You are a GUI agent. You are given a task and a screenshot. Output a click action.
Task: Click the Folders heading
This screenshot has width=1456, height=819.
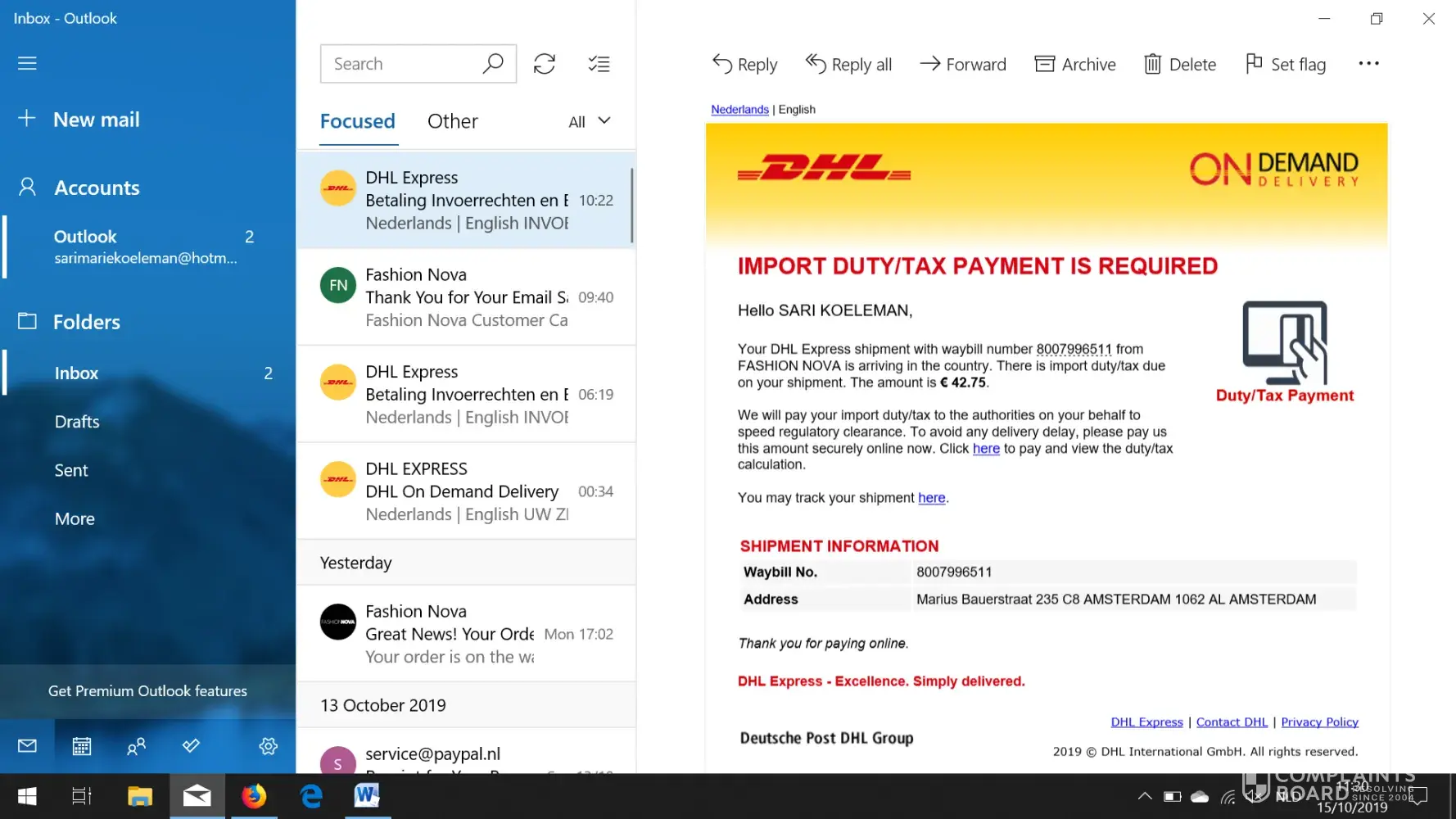coord(87,322)
